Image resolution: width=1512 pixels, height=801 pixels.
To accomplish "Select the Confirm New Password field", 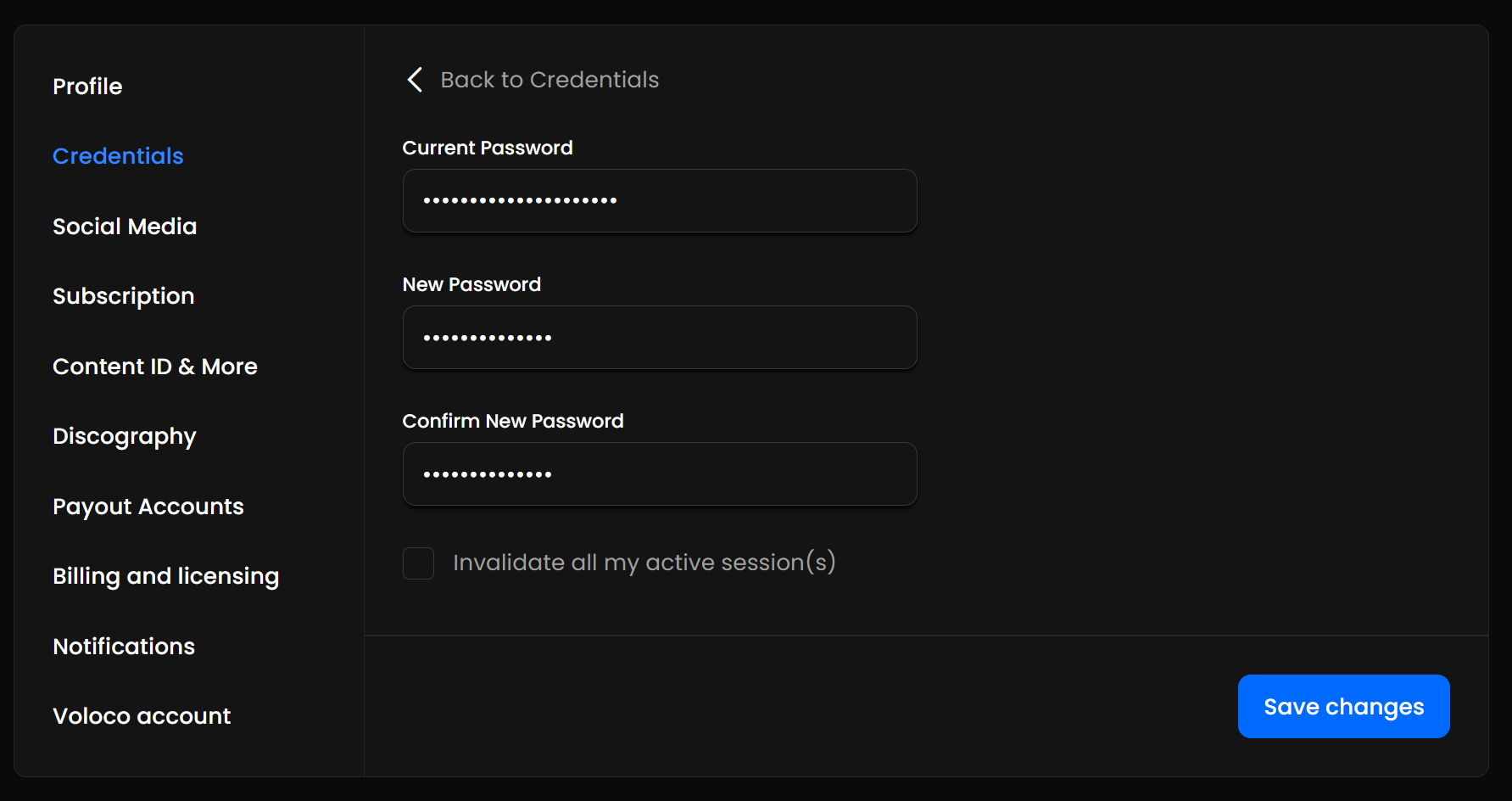I will (x=659, y=474).
